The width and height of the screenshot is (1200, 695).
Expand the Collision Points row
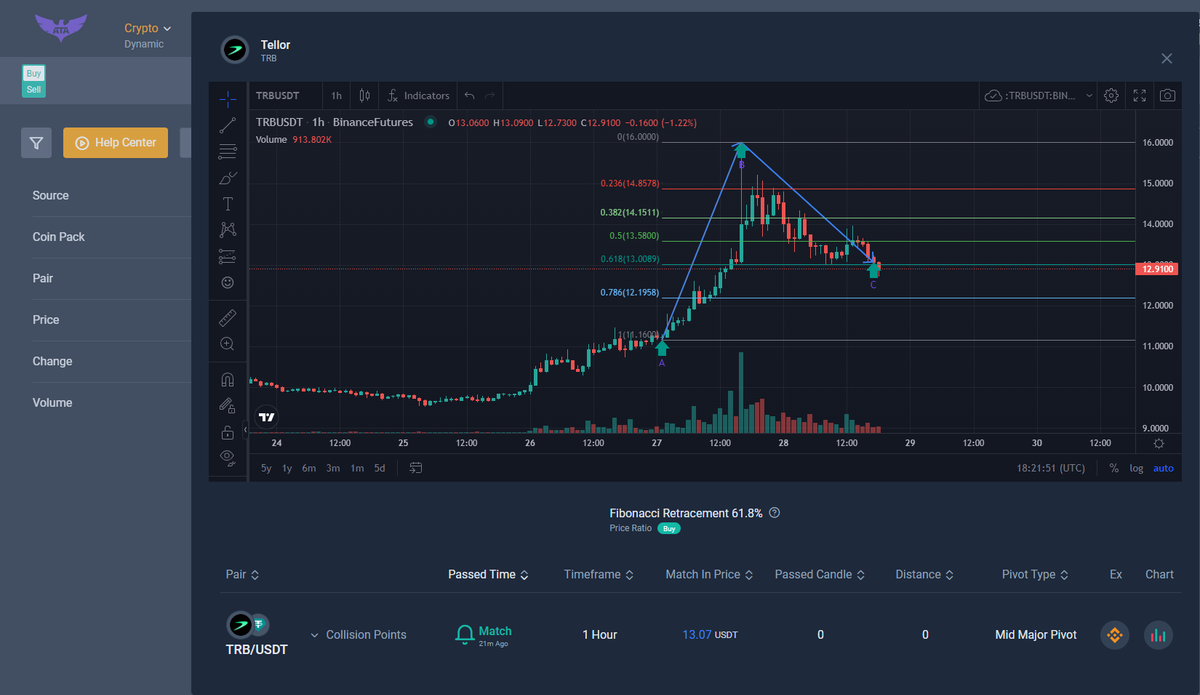coord(315,635)
